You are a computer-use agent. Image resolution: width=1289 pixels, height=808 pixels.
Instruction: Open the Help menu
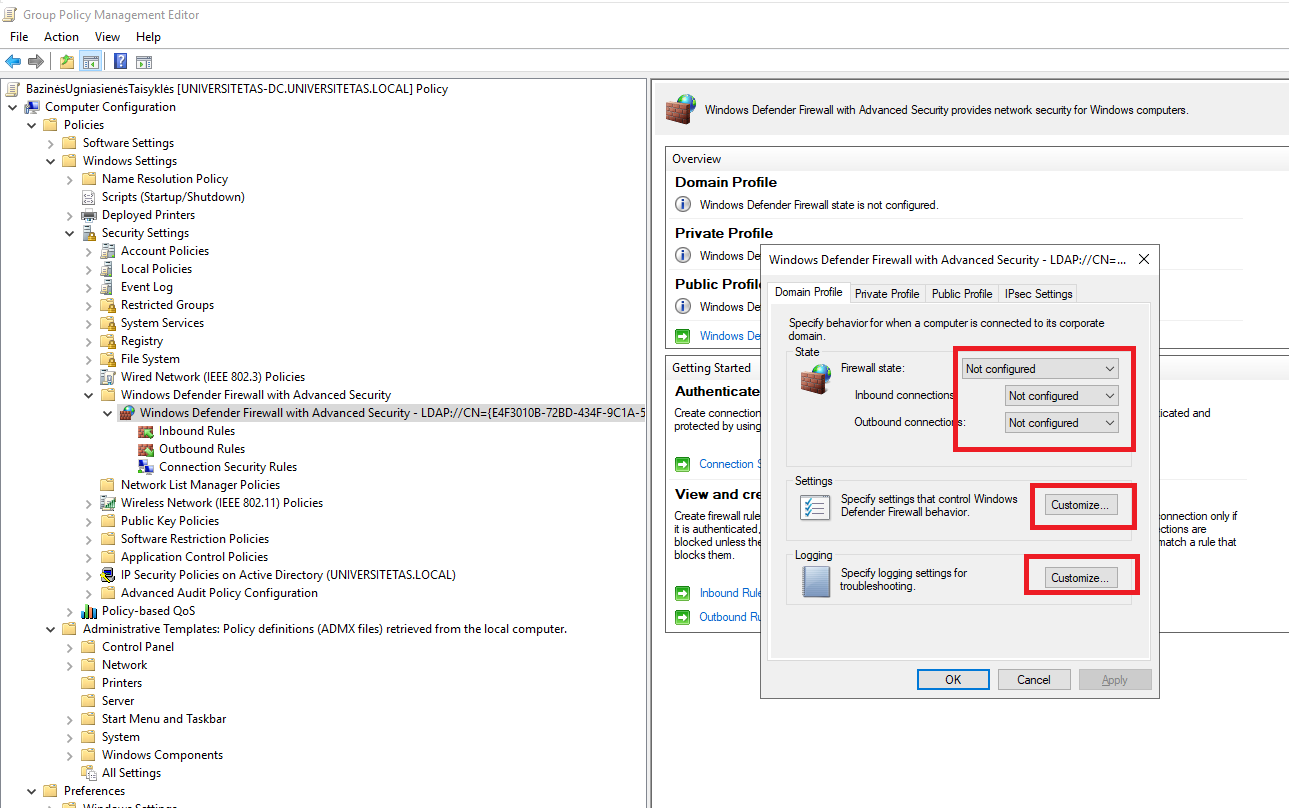pyautogui.click(x=148, y=37)
